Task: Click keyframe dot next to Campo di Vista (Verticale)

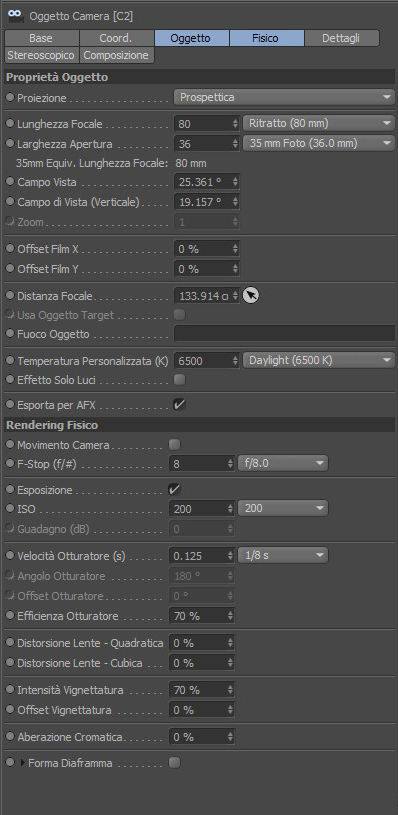Action: click(x=10, y=202)
